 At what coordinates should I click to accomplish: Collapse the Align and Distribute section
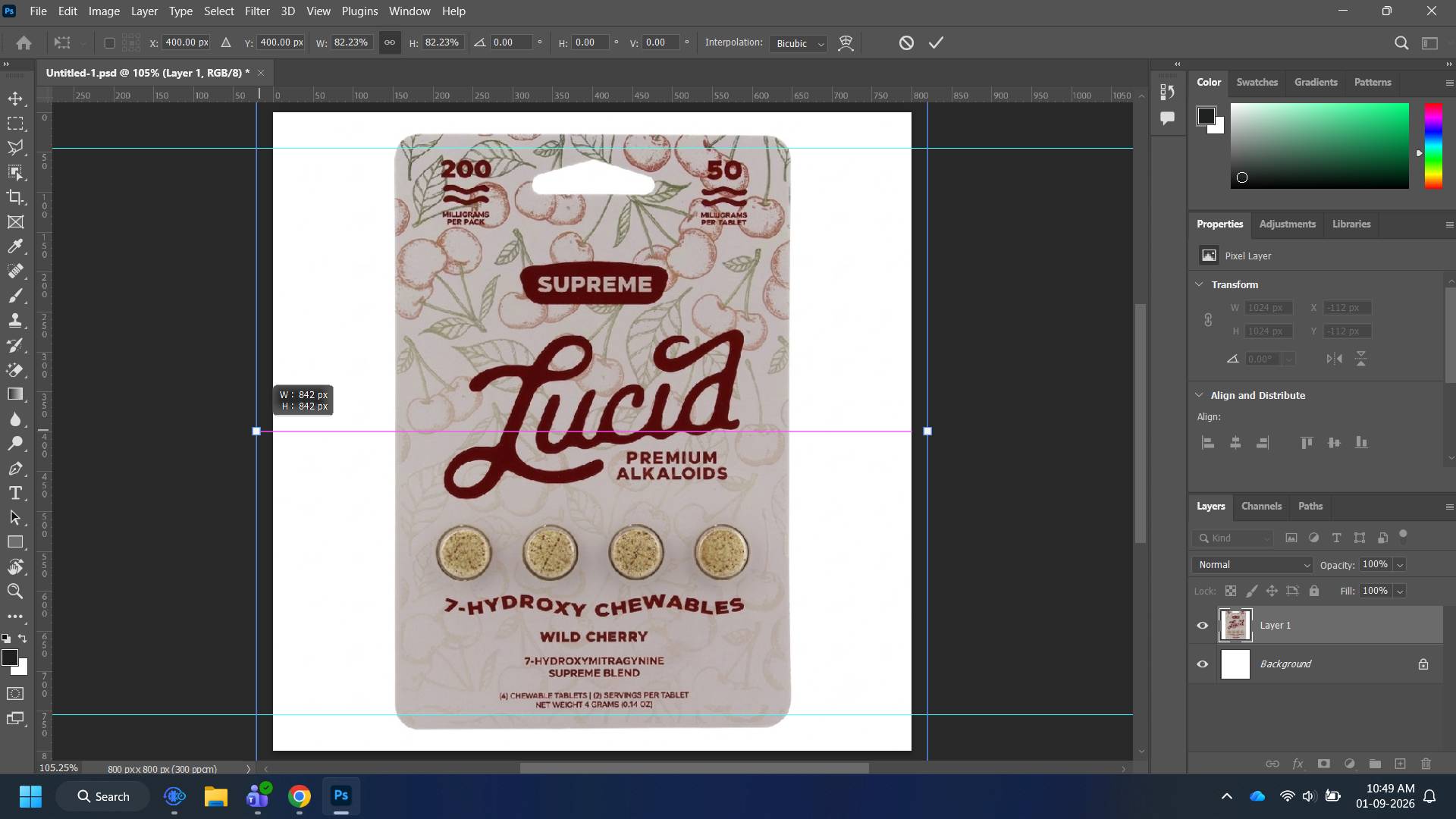coord(1199,395)
